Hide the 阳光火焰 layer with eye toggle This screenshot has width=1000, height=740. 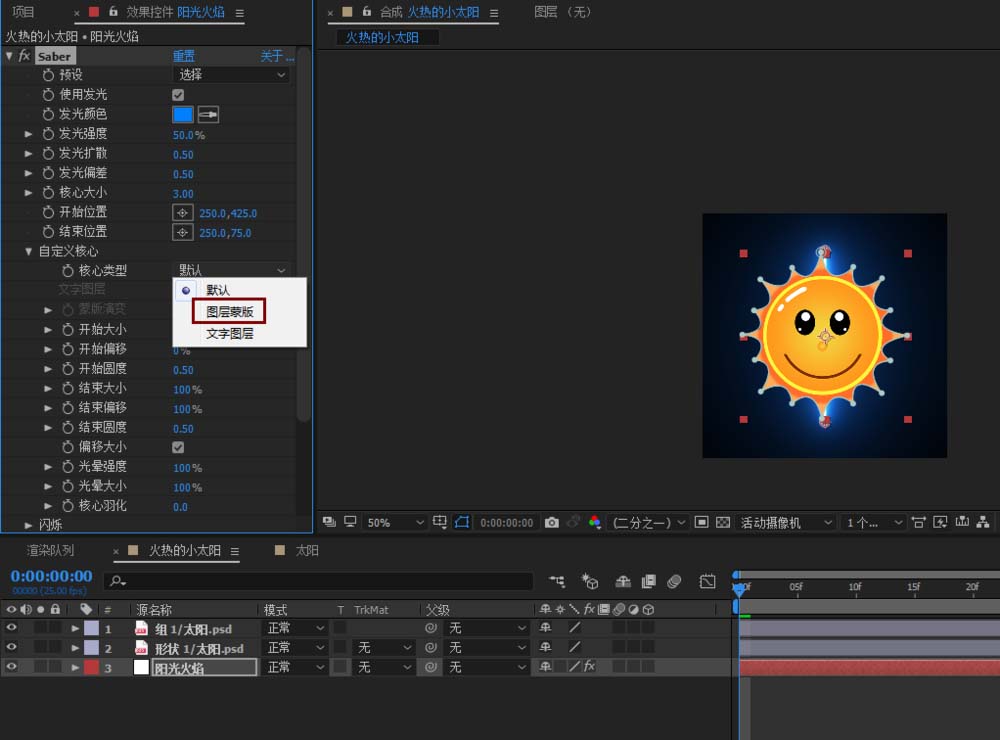point(12,667)
